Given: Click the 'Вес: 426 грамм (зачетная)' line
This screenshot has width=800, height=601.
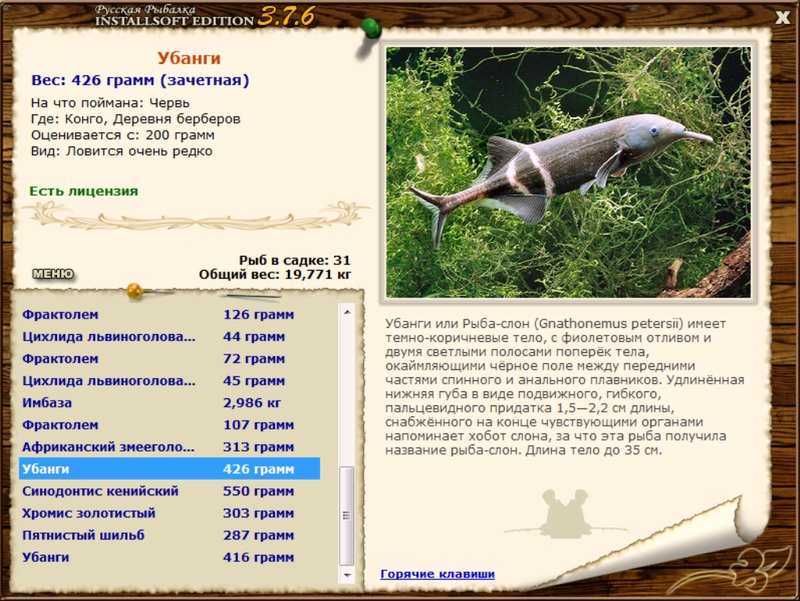Looking at the screenshot, I should [x=140, y=80].
